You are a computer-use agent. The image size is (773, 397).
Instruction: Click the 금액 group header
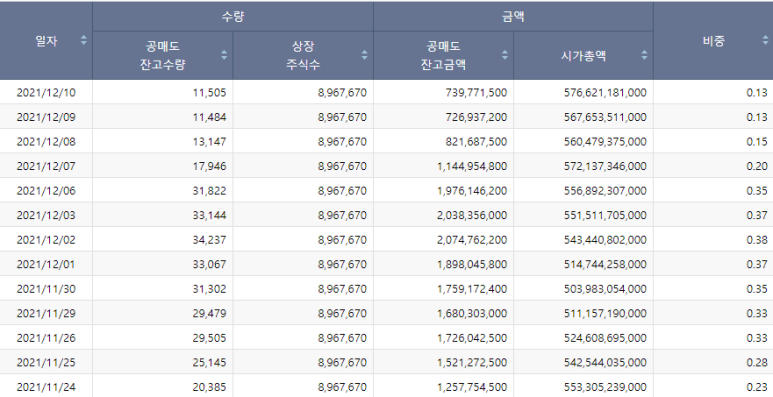pyautogui.click(x=513, y=16)
